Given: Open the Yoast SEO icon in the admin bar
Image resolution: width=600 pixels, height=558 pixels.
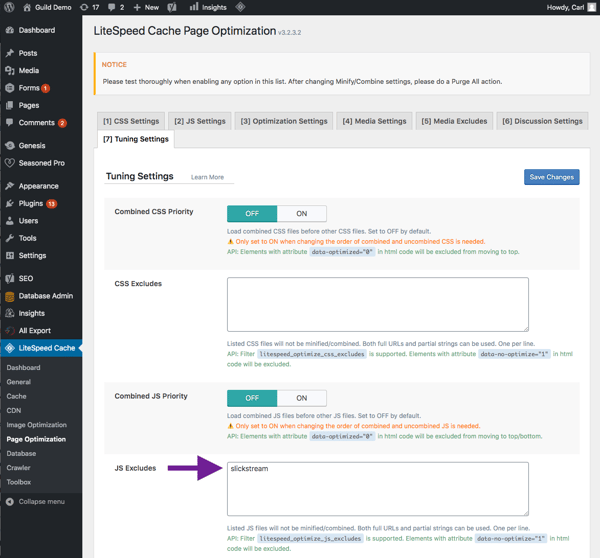Looking at the screenshot, I should click(172, 7).
